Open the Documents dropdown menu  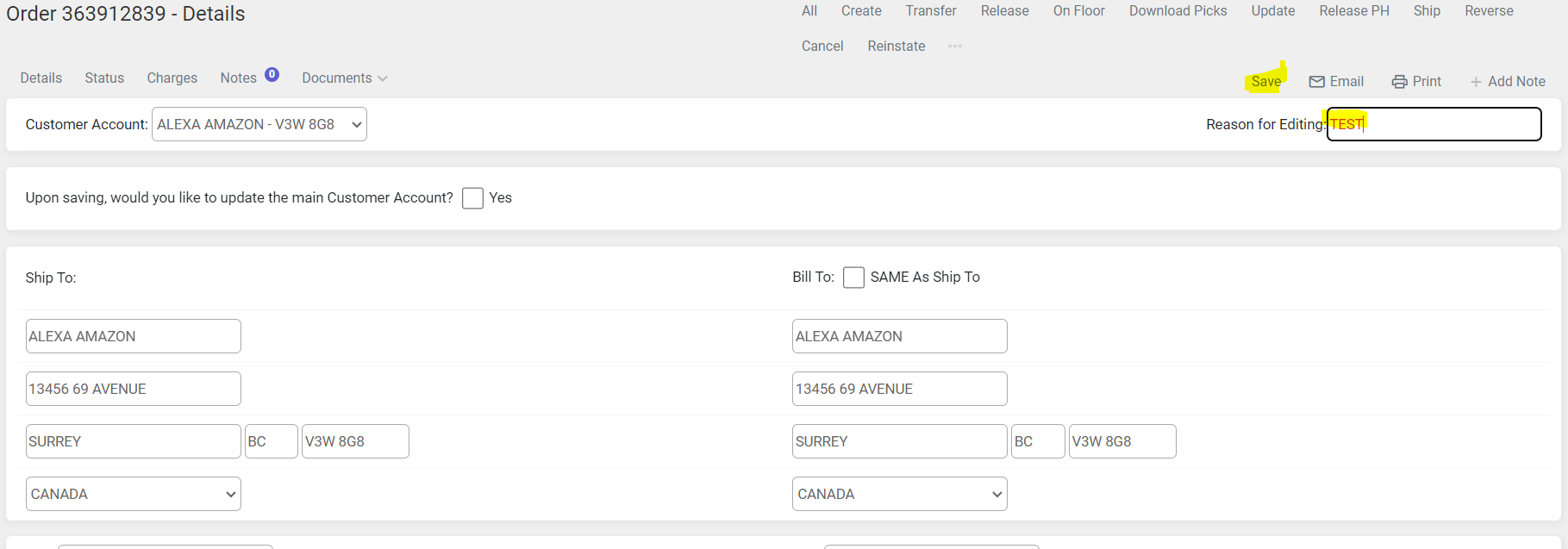coord(344,78)
